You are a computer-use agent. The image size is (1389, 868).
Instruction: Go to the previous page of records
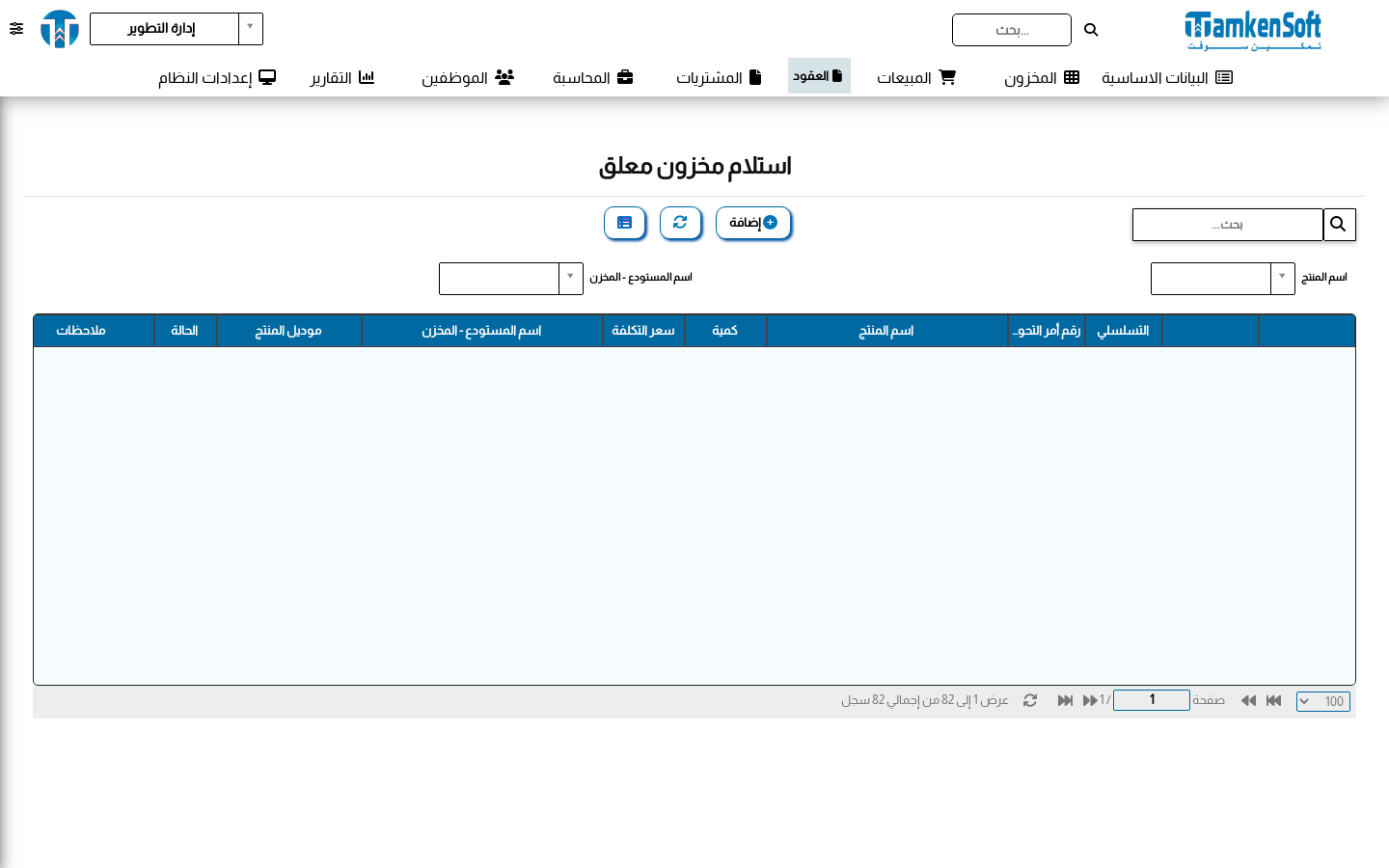click(1248, 700)
